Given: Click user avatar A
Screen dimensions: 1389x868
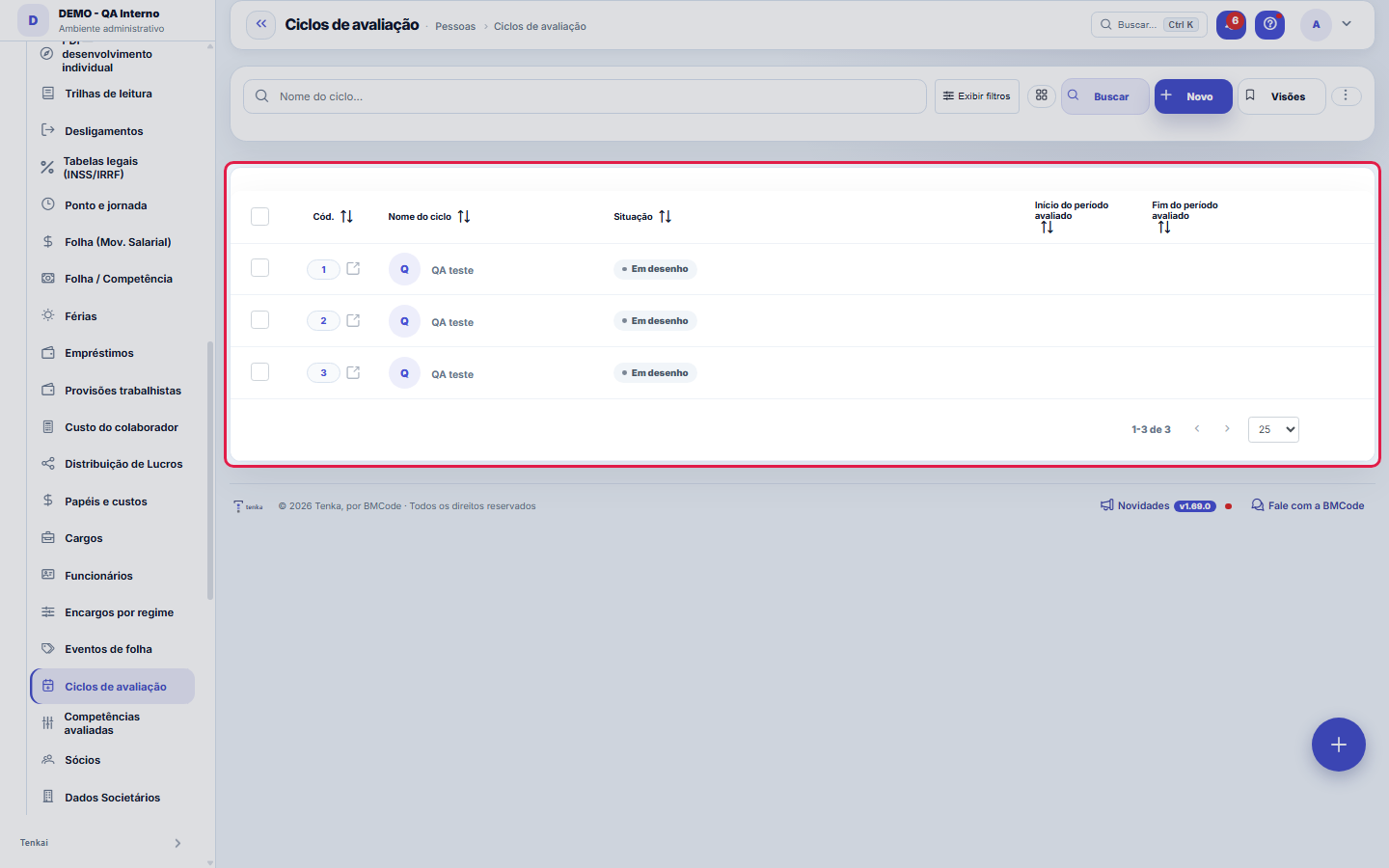Looking at the screenshot, I should pos(1316,24).
